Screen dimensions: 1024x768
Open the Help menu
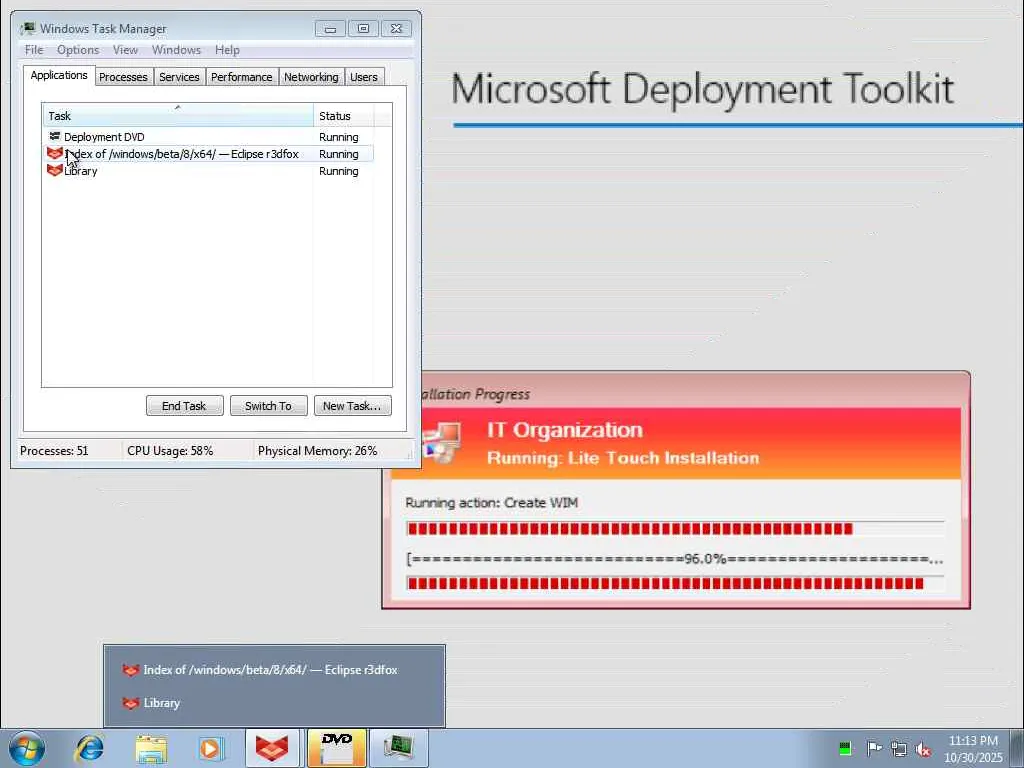click(227, 50)
